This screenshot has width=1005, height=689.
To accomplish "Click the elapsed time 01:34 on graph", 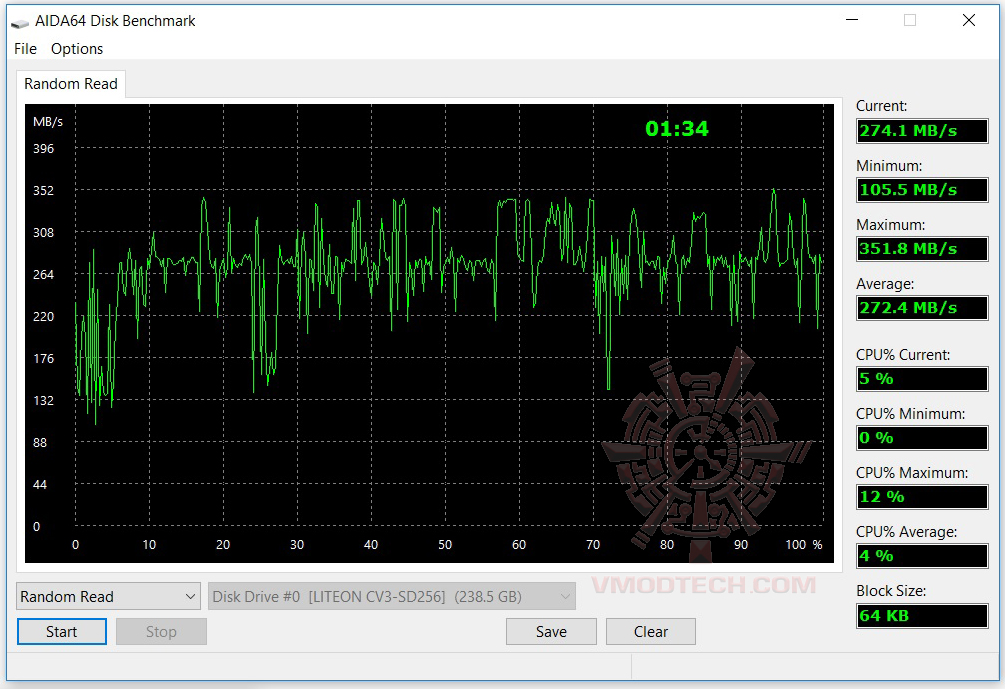I will [677, 129].
